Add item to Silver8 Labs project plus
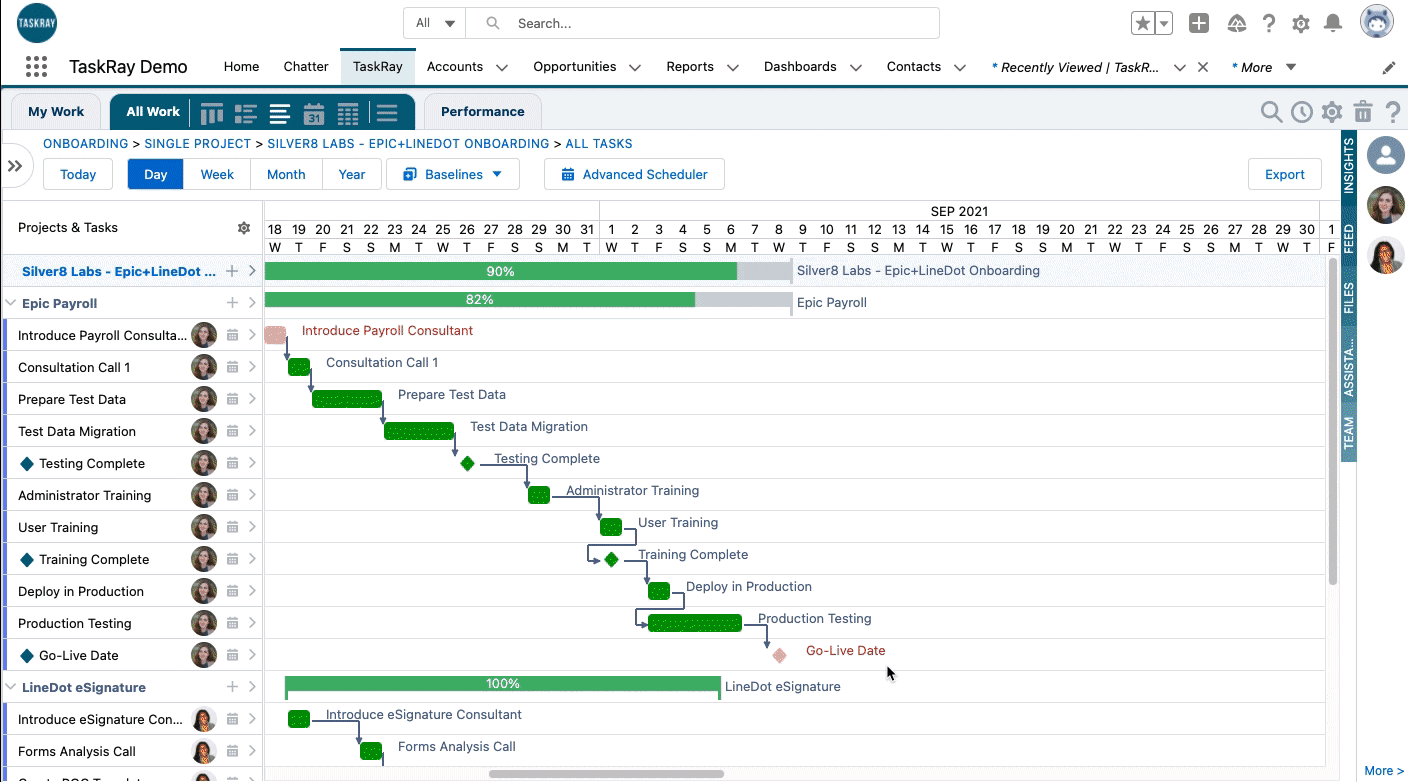This screenshot has height=782, width=1408. coord(232,271)
